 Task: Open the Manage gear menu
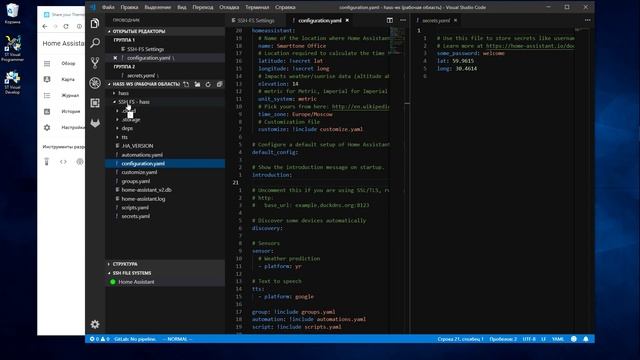pos(95,324)
